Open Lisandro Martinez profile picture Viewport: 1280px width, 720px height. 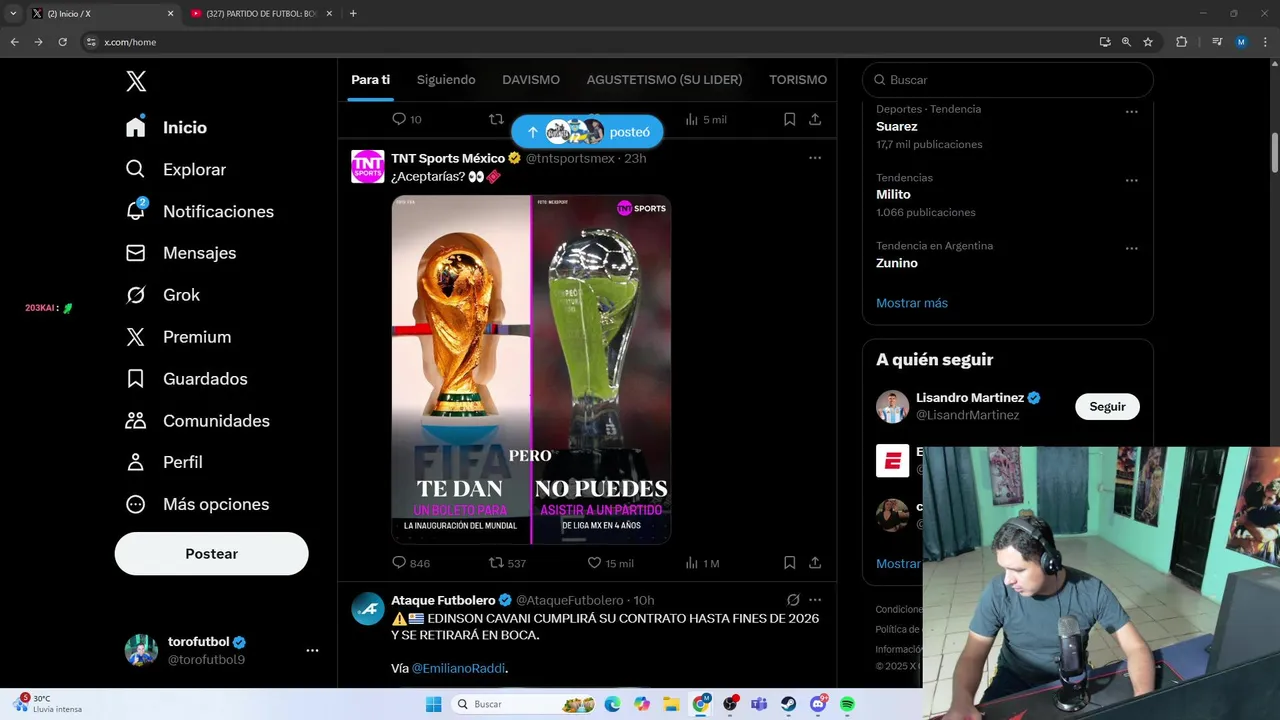(892, 406)
